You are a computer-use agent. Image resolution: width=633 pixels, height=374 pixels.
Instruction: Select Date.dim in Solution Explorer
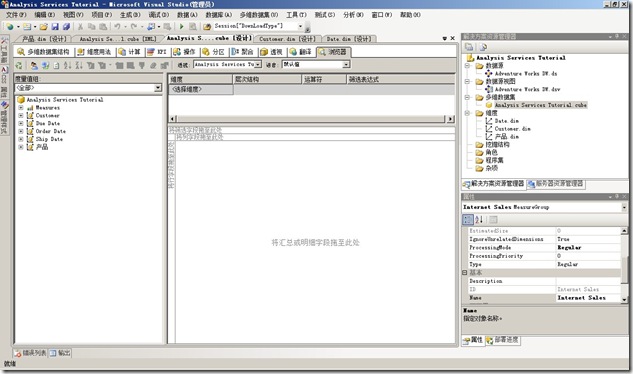point(507,121)
